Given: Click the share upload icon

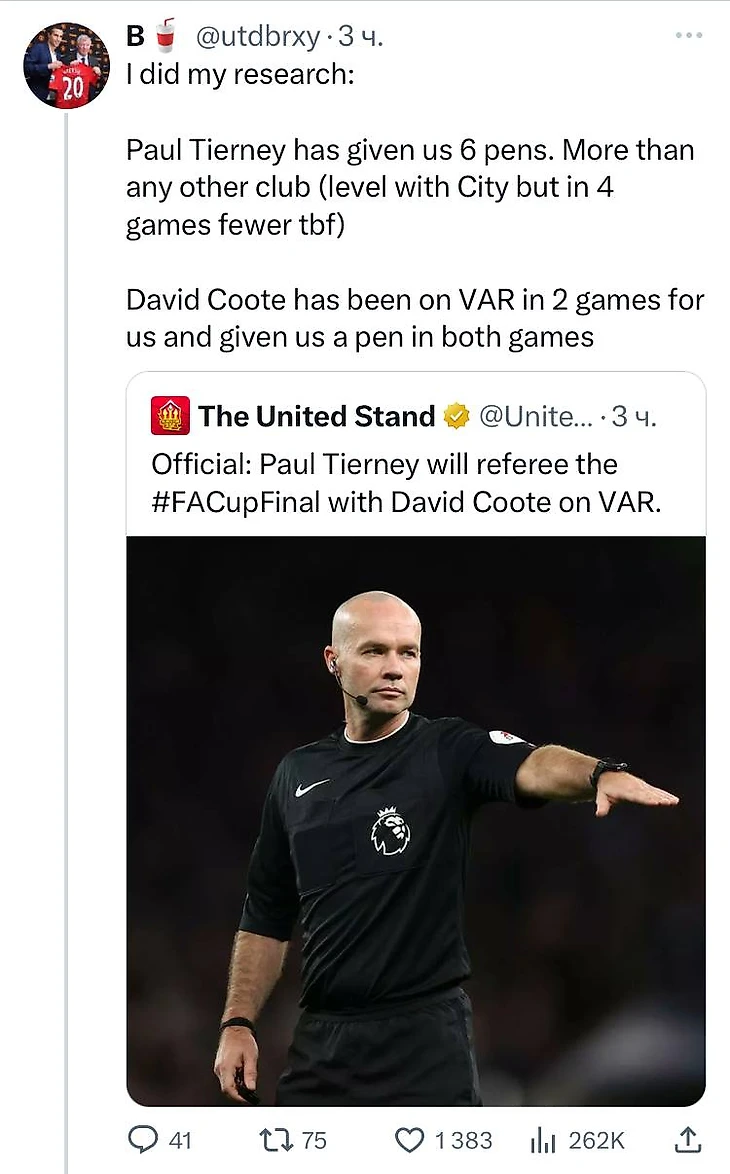Looking at the screenshot, I should (689, 1139).
